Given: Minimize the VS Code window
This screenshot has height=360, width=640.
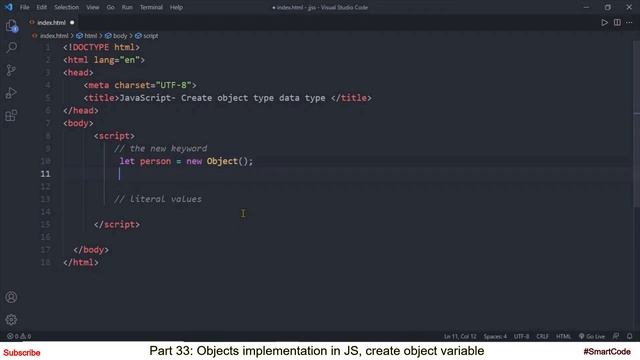Looking at the screenshot, I should (587, 7).
